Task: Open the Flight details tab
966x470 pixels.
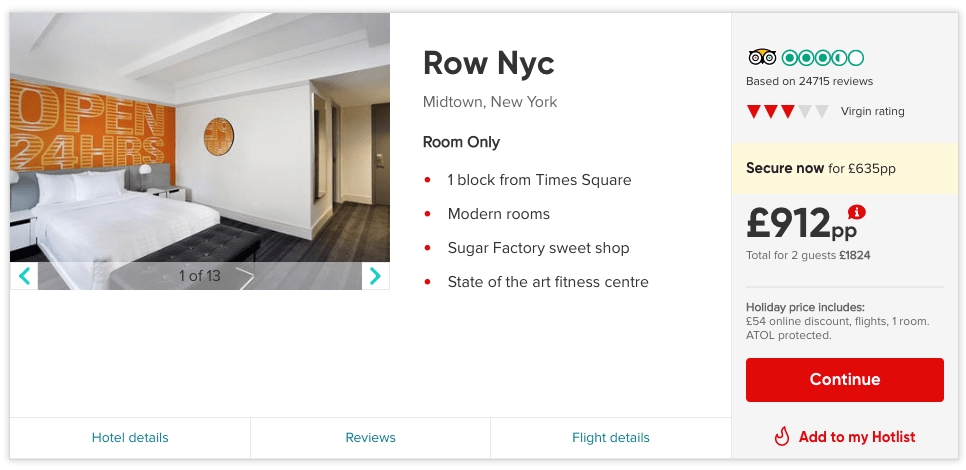Action: point(611,438)
